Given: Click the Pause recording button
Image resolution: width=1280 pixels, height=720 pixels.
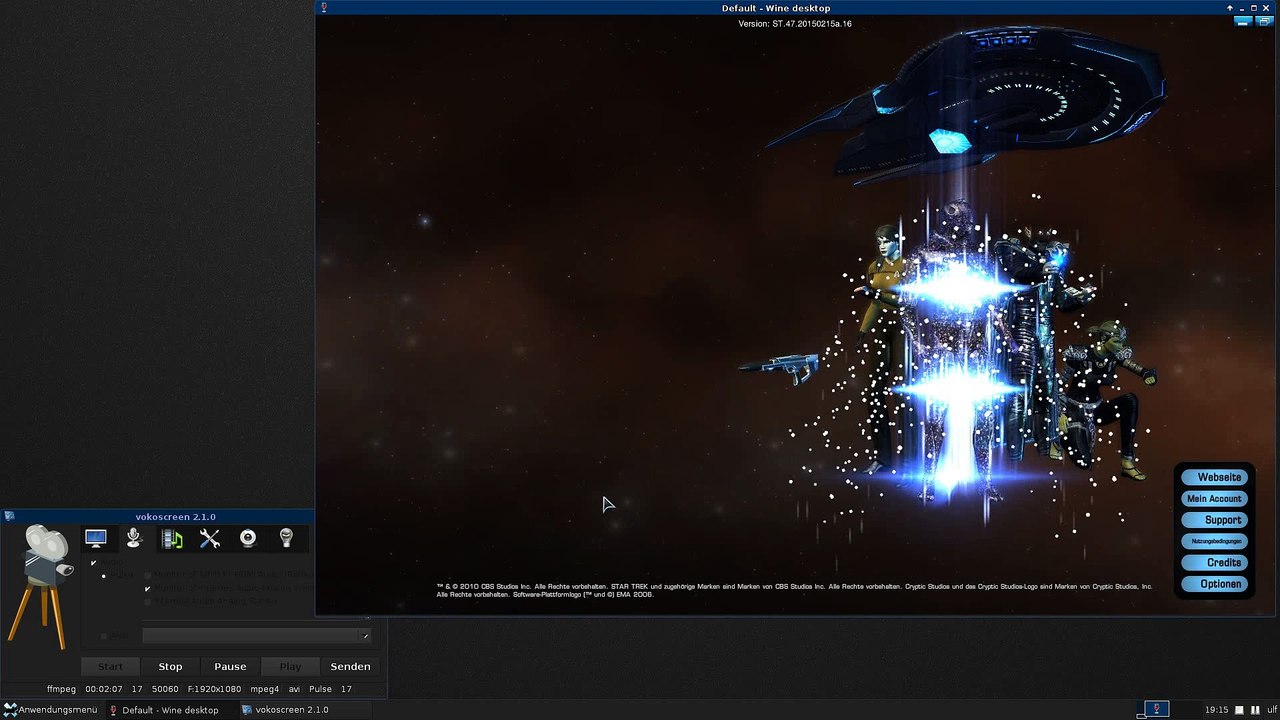Looking at the screenshot, I should (x=230, y=666).
